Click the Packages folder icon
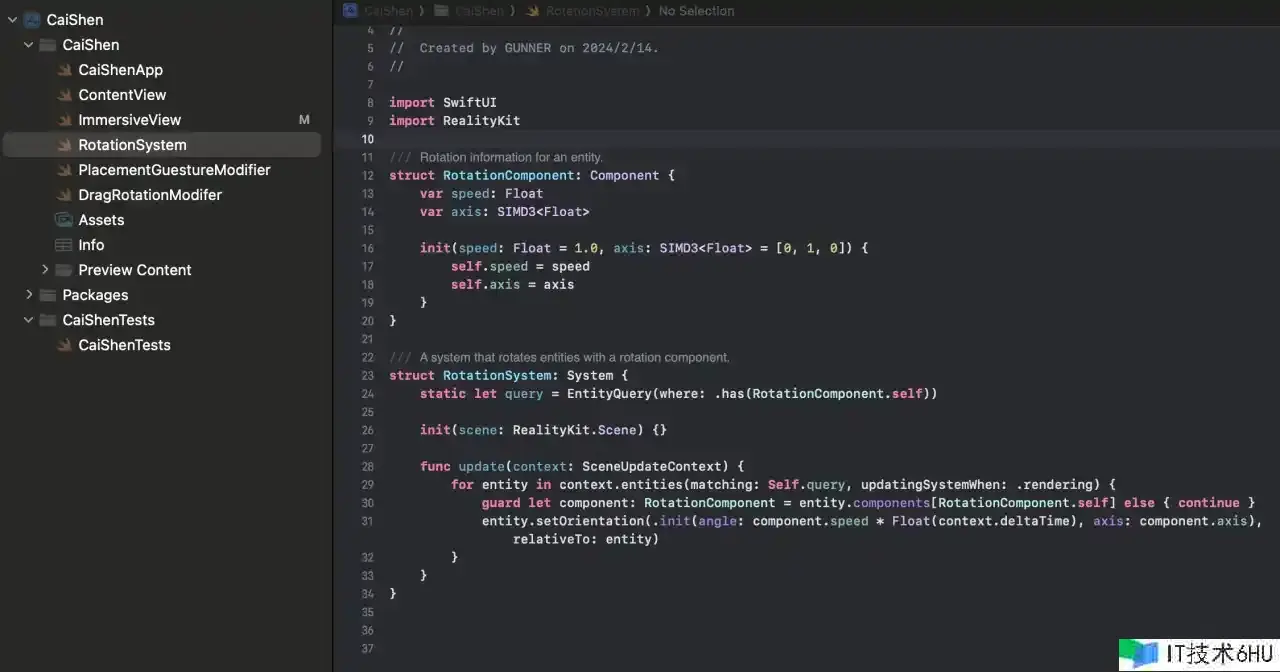 pos(47,295)
